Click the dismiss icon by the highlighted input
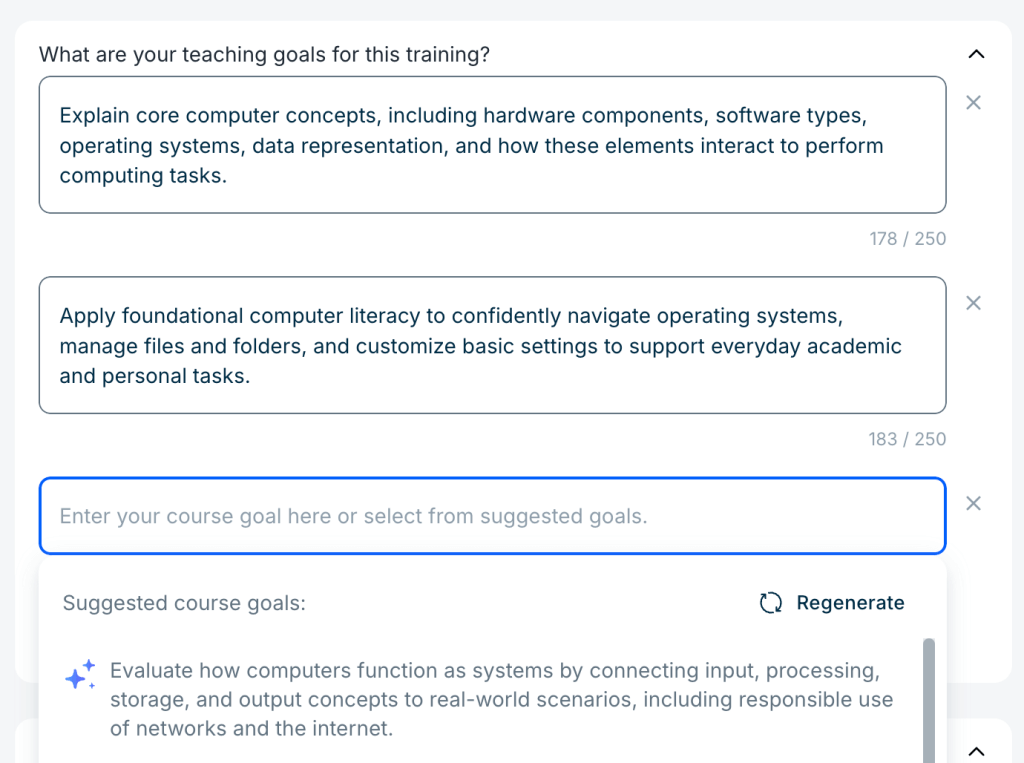The width and height of the screenshot is (1024, 763). [x=973, y=503]
